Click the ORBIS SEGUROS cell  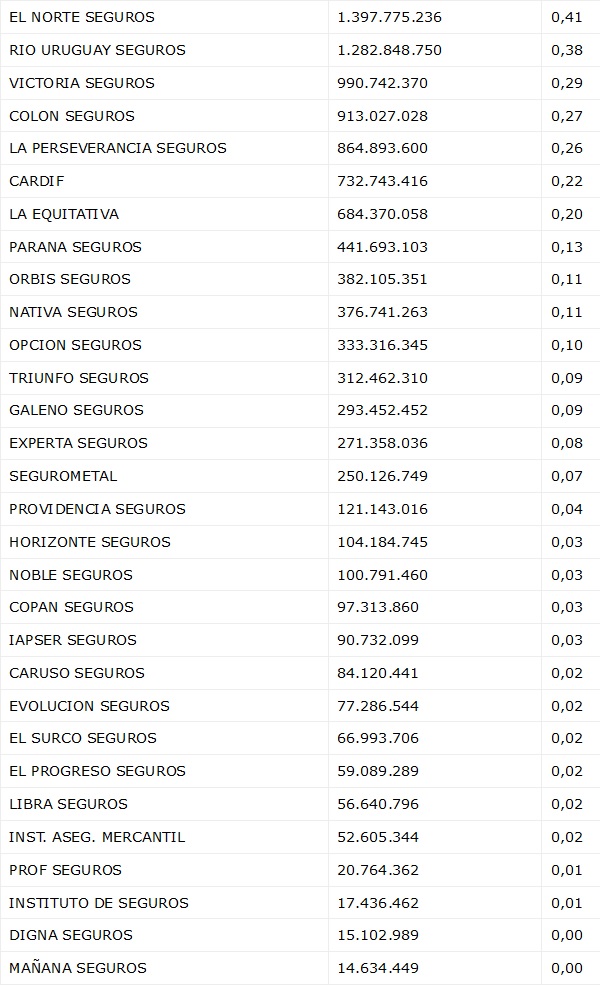(x=70, y=279)
